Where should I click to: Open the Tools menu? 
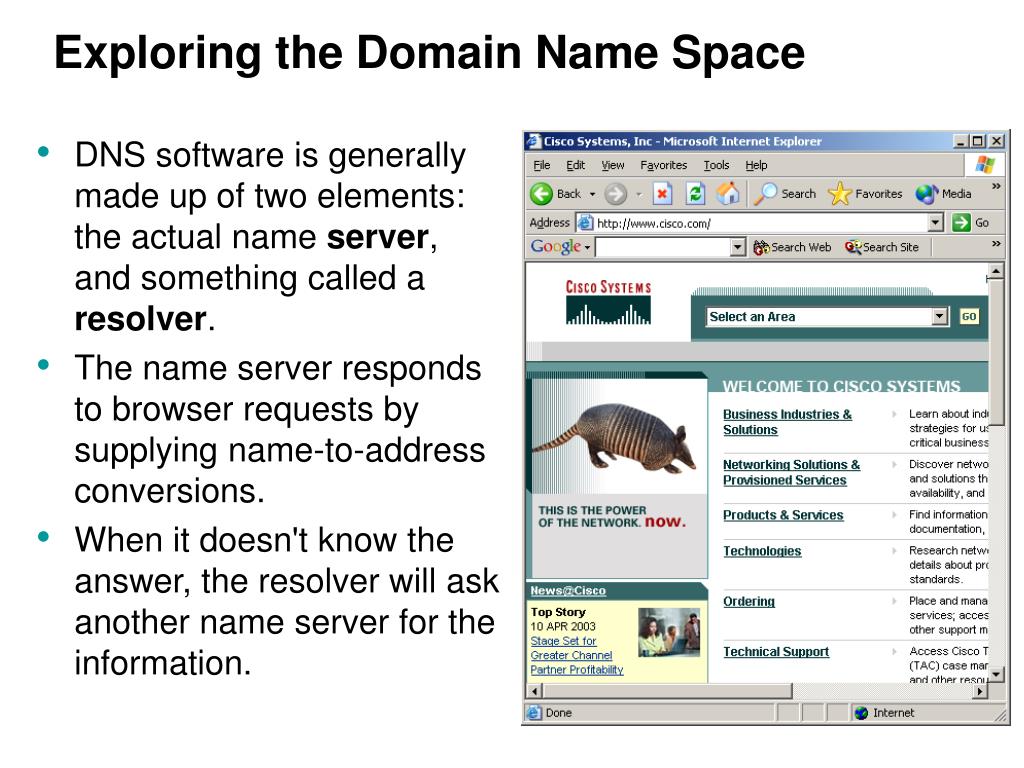point(716,165)
